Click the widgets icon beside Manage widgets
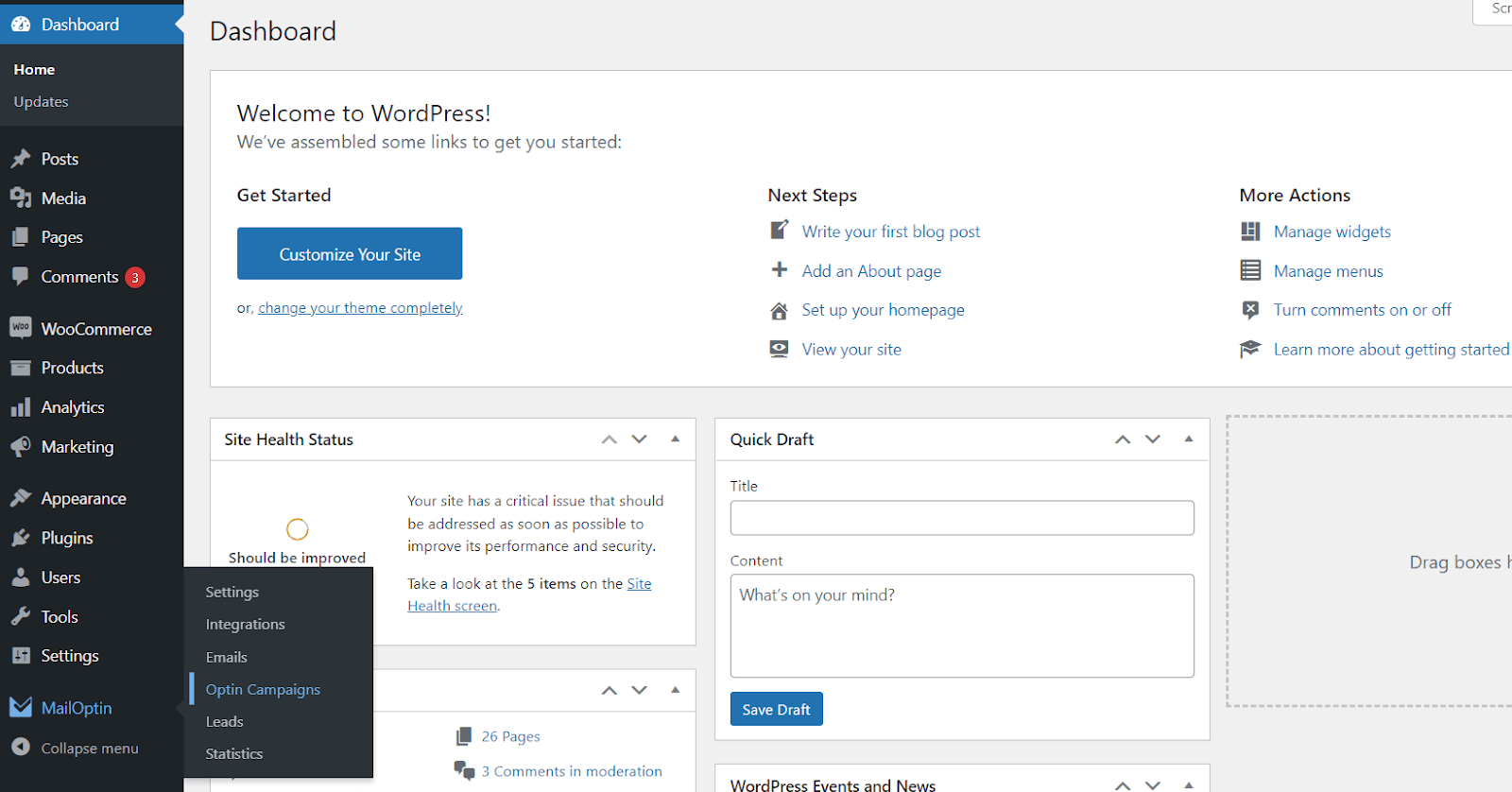The image size is (1512, 792). 1250,232
